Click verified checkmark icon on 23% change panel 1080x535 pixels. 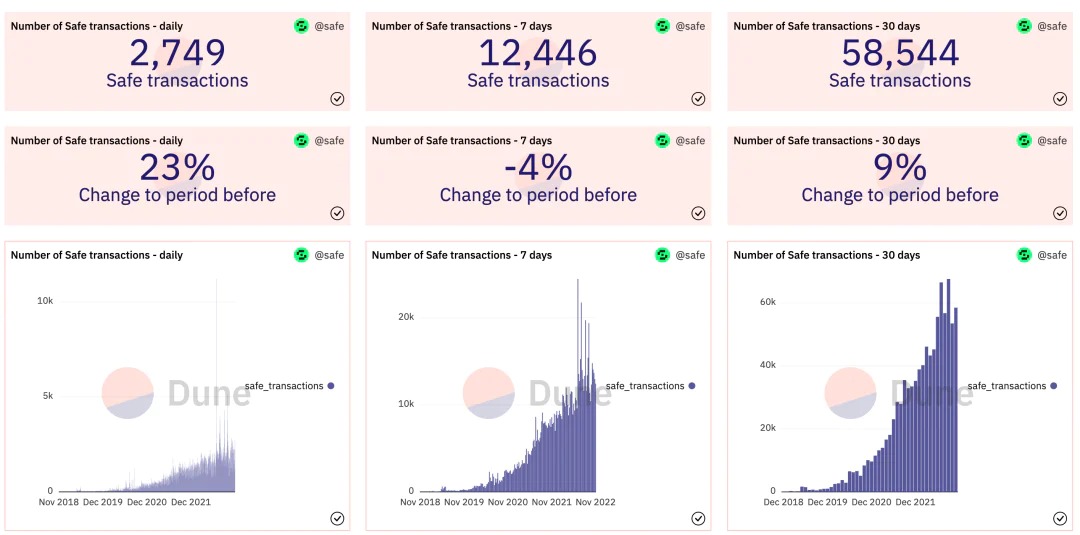[337, 212]
